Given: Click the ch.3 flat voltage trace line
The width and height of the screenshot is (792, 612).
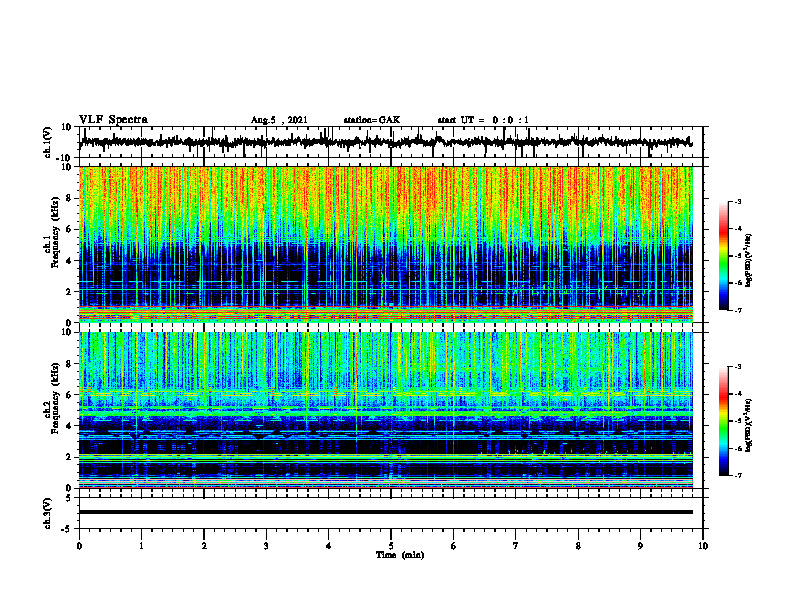Looking at the screenshot, I should point(386,512).
